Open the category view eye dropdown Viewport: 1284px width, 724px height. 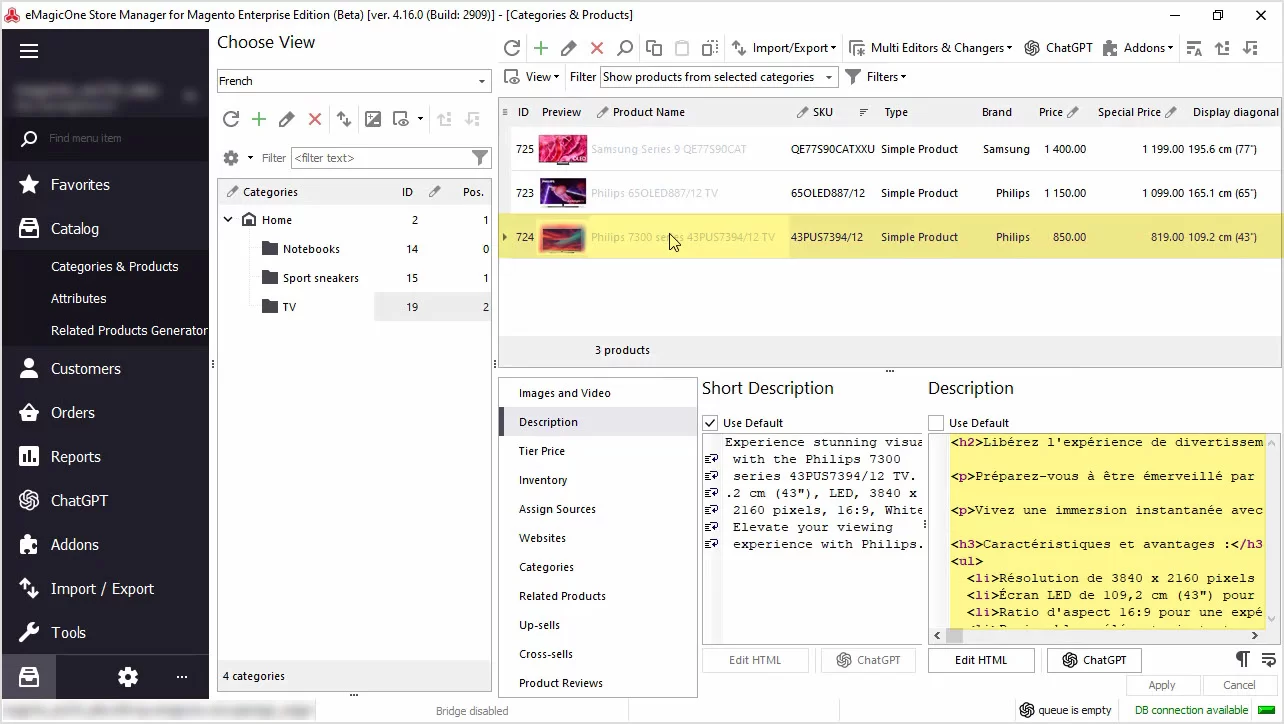407,119
